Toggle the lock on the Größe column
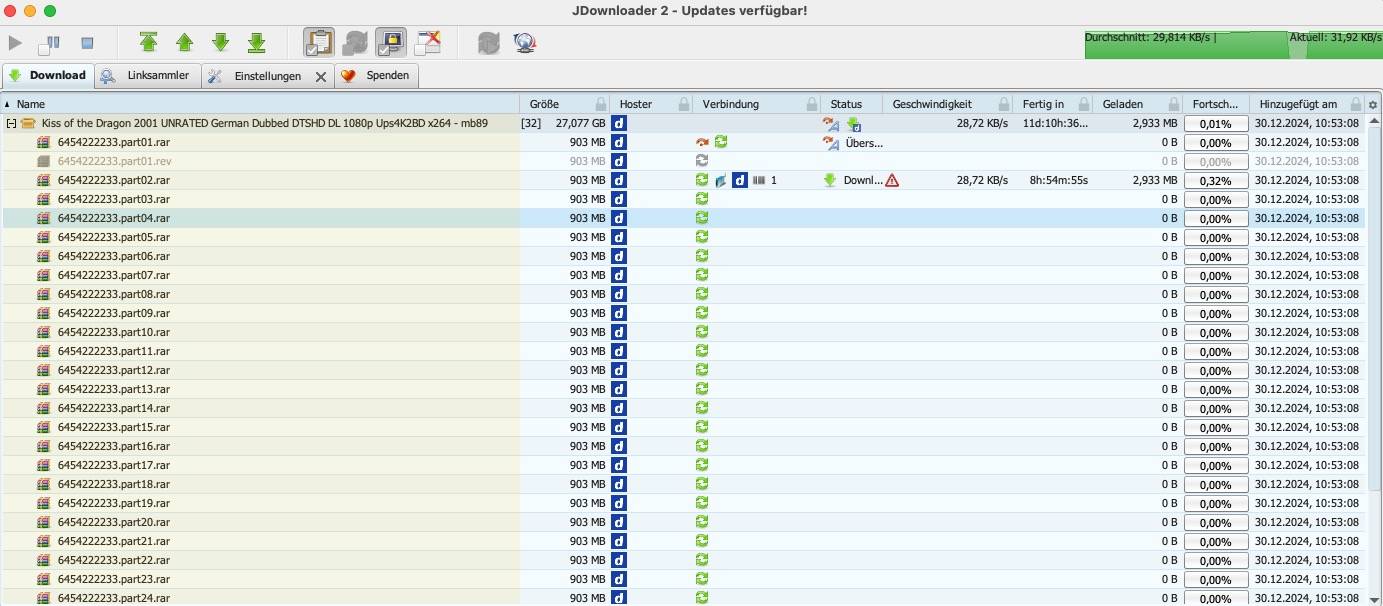 (601, 104)
